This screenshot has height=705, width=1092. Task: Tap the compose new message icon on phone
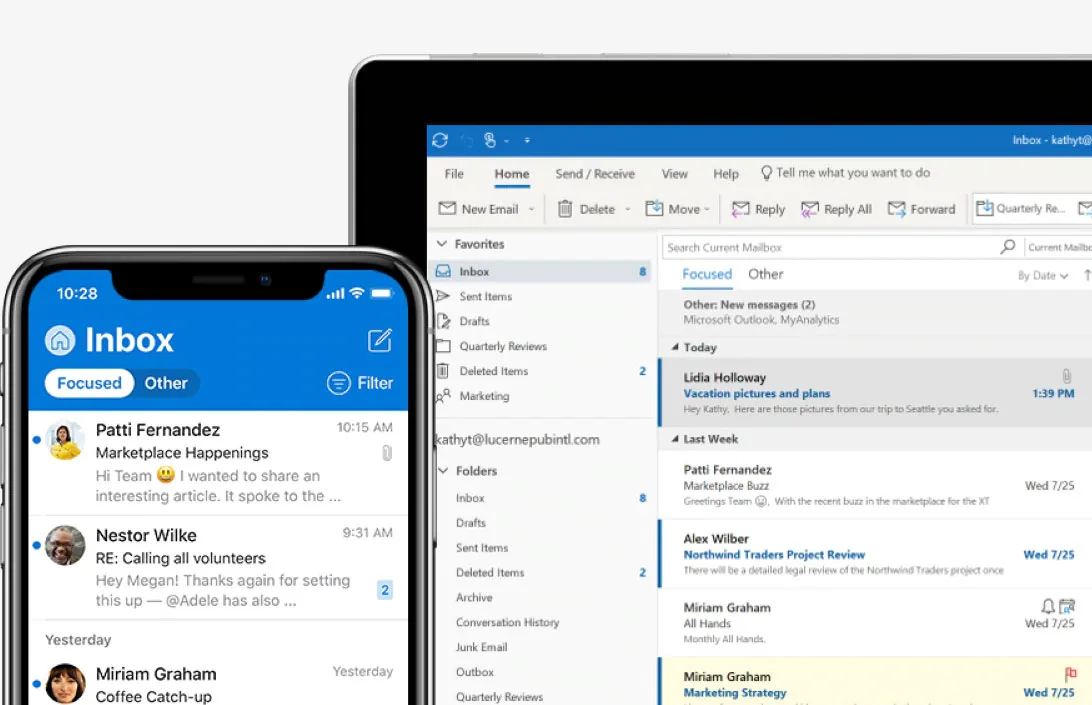tap(380, 340)
